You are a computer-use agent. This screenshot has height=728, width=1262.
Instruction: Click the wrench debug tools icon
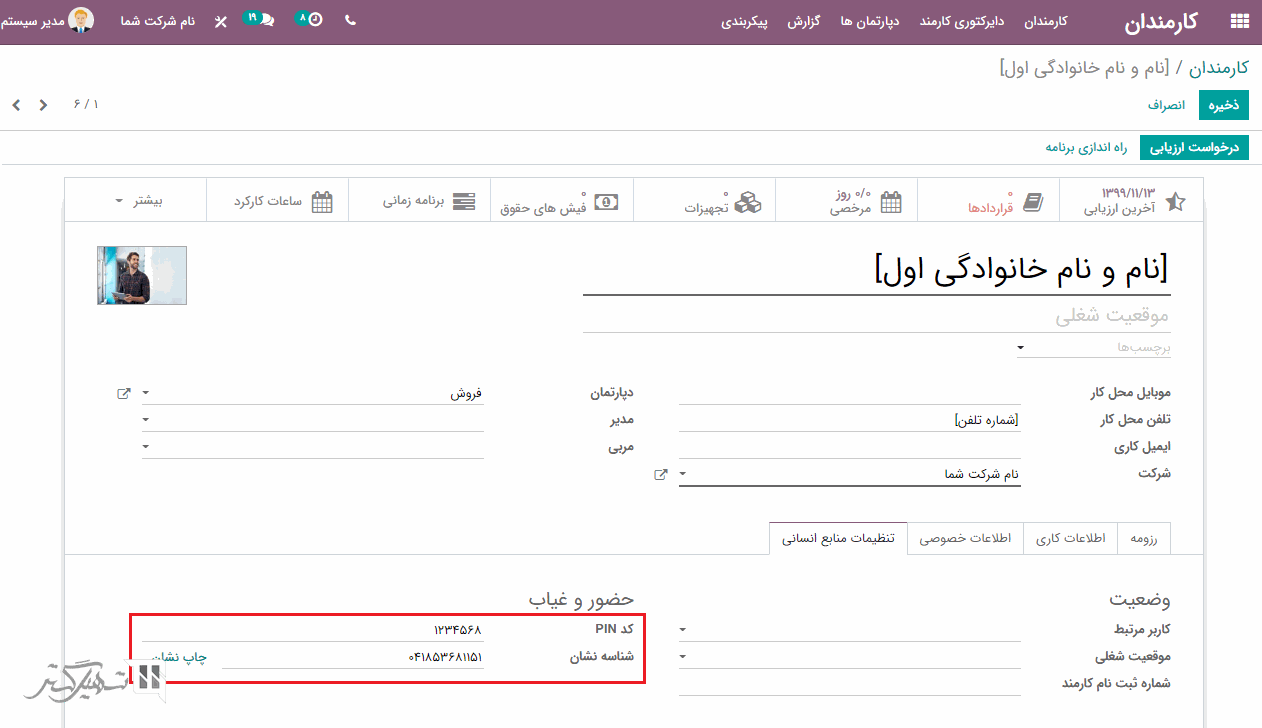(221, 21)
